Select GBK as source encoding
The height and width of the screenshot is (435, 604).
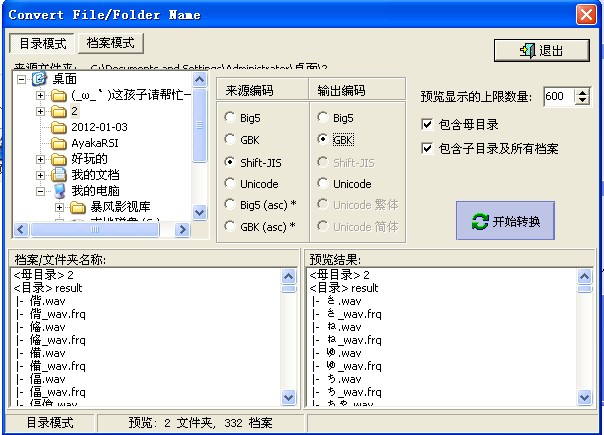230,139
